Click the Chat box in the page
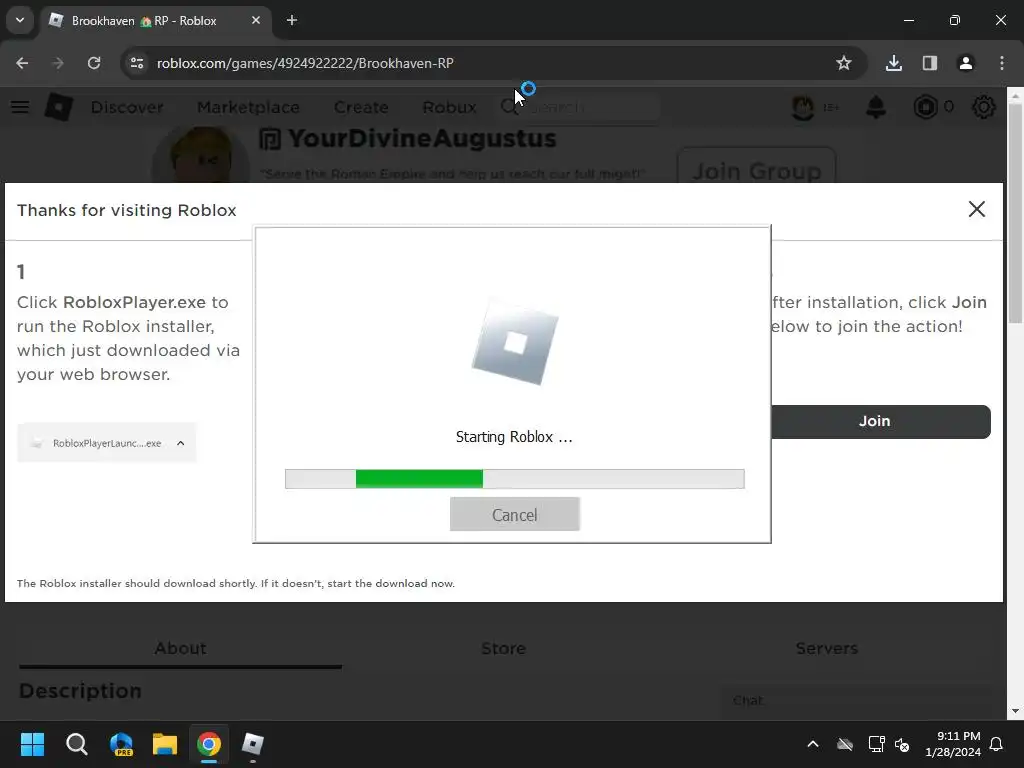The image size is (1024, 768). 856,701
